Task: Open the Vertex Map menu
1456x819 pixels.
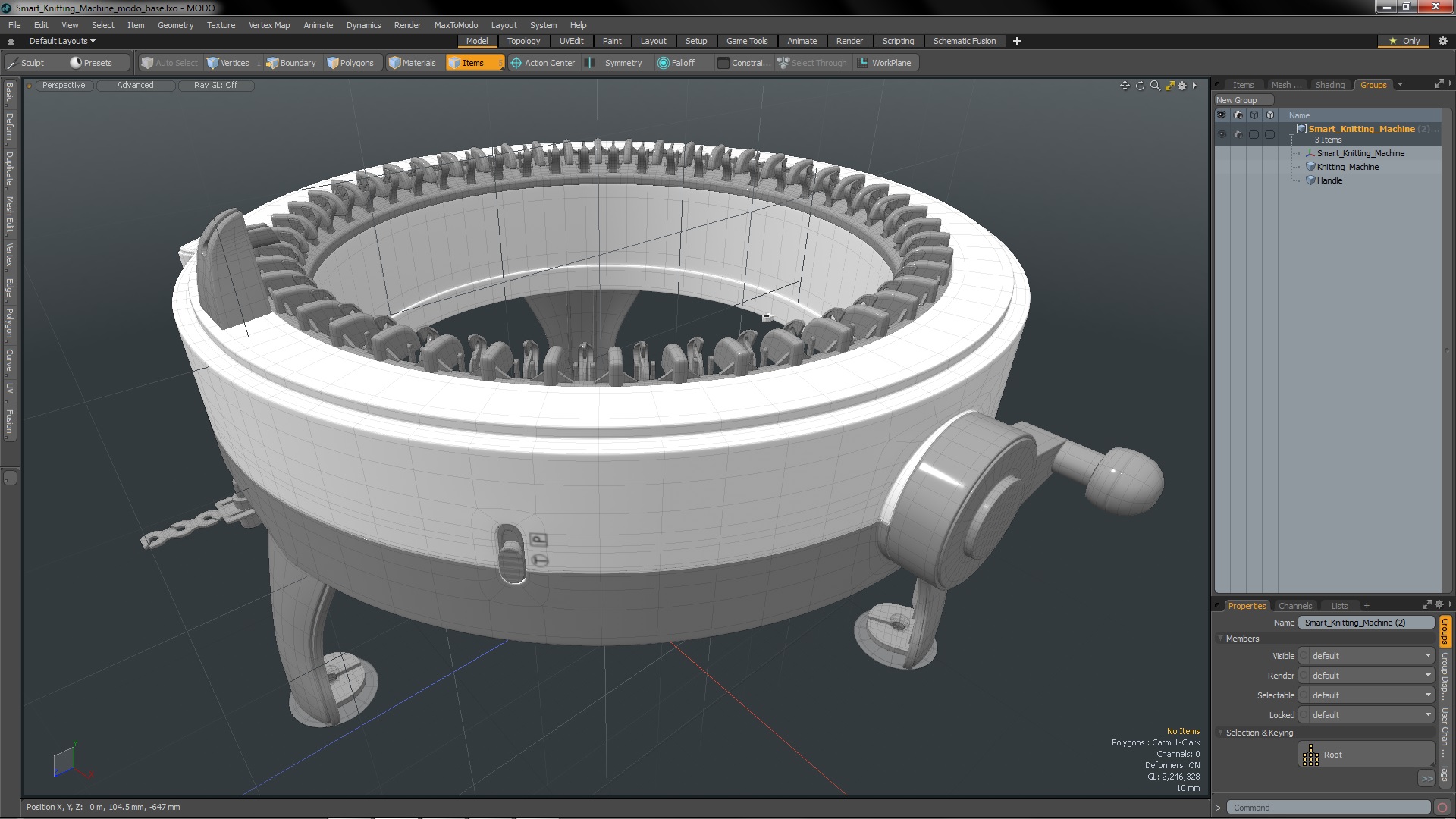Action: coord(269,25)
